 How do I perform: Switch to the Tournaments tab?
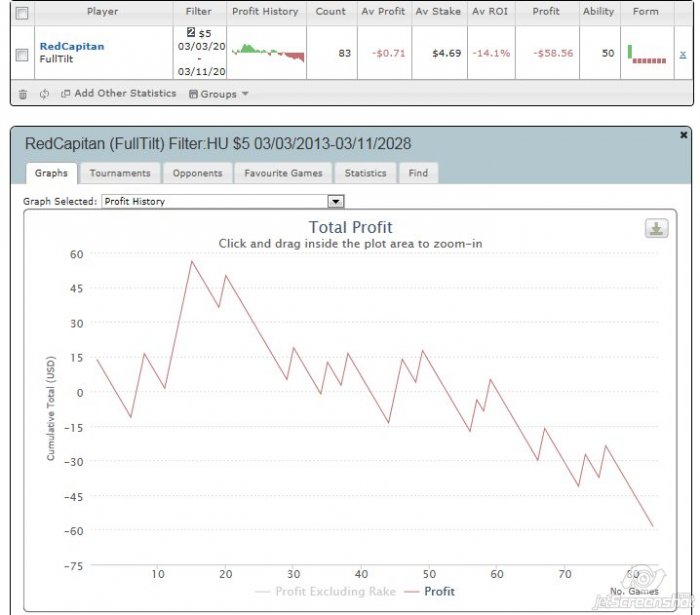pos(120,173)
